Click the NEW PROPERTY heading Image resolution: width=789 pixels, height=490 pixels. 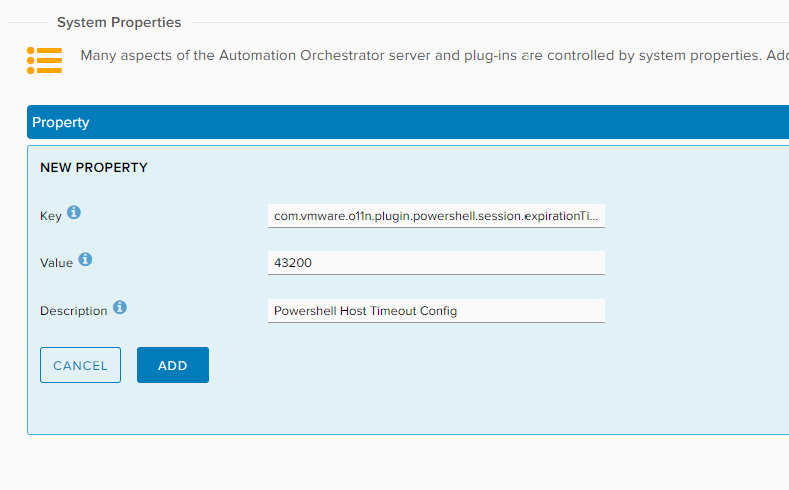click(x=94, y=167)
